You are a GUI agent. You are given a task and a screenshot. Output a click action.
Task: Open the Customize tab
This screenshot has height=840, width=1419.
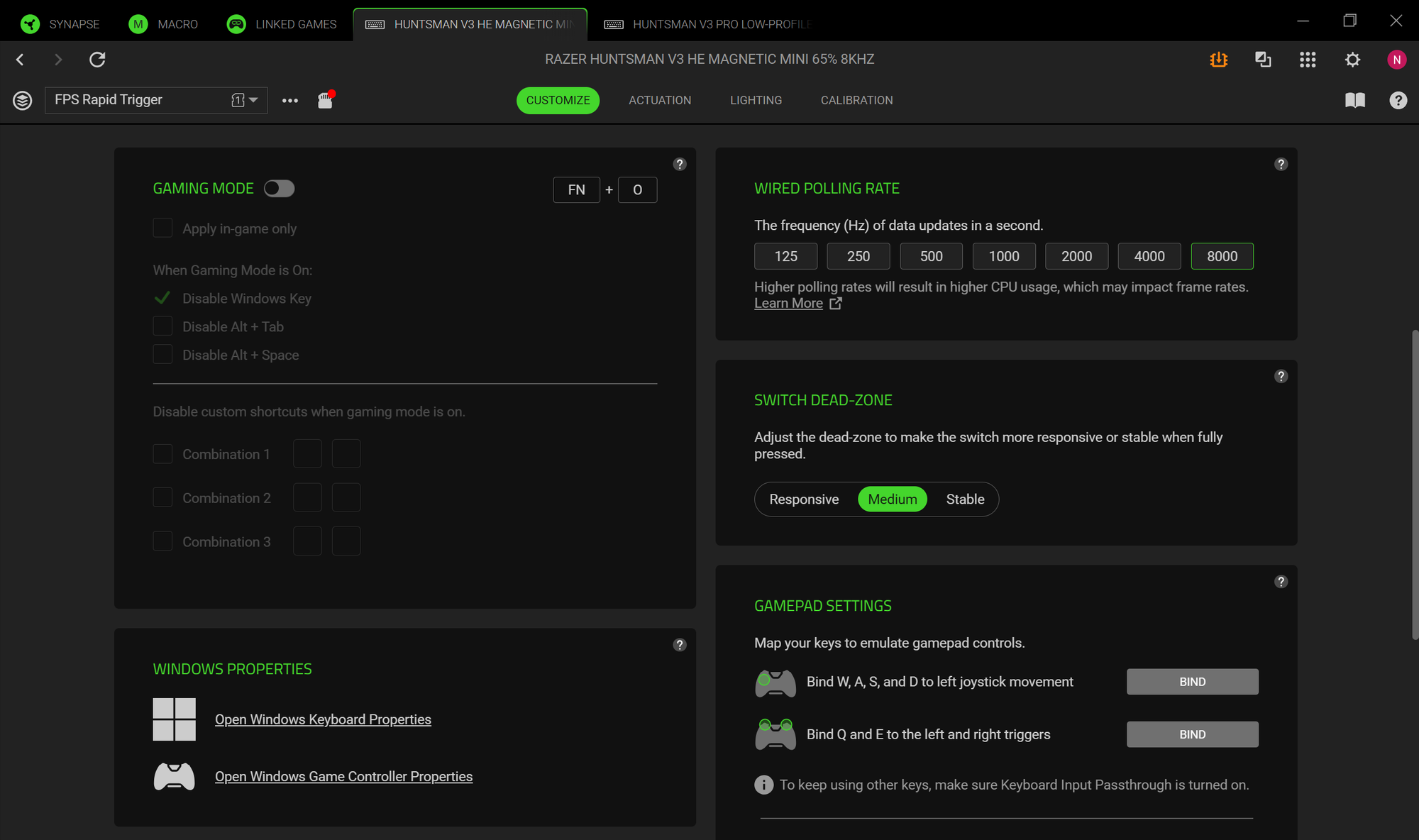pos(558,100)
